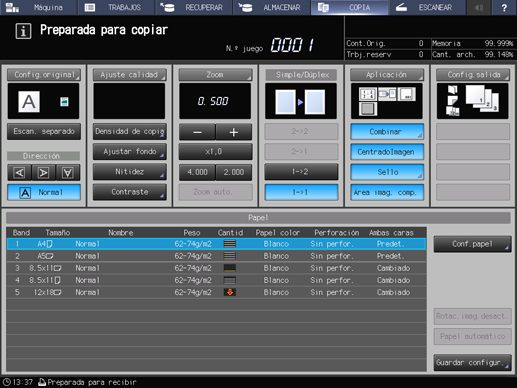Select tray 2 A5 paper row
The width and height of the screenshot is (517, 388).
point(216,256)
